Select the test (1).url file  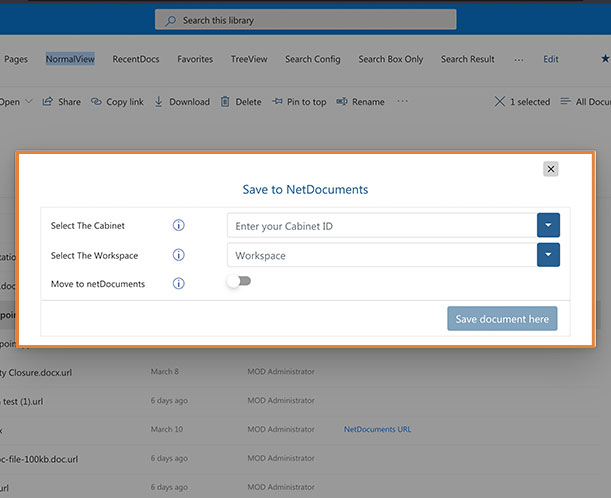(22, 401)
